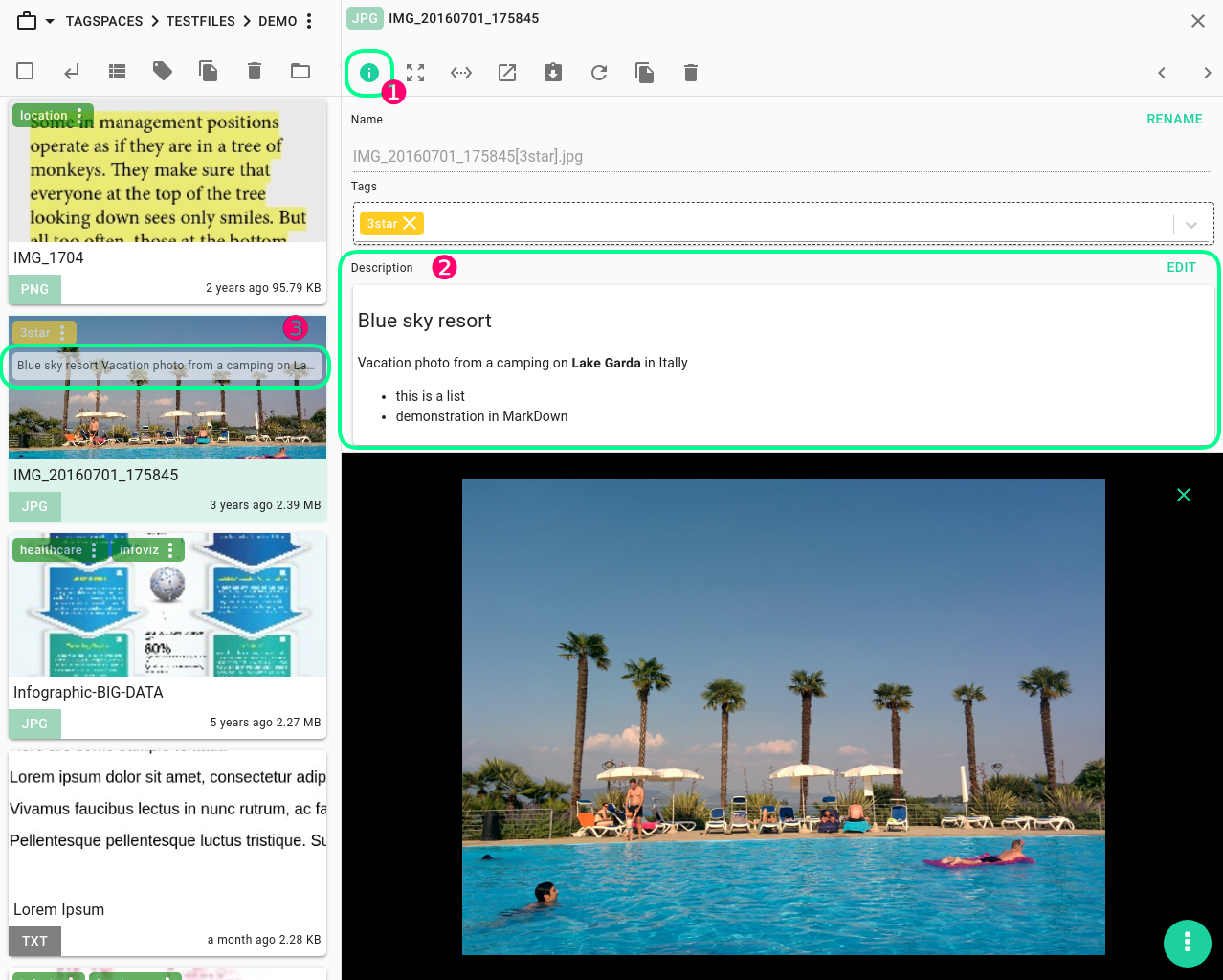Close the opened file panel

tap(1198, 21)
